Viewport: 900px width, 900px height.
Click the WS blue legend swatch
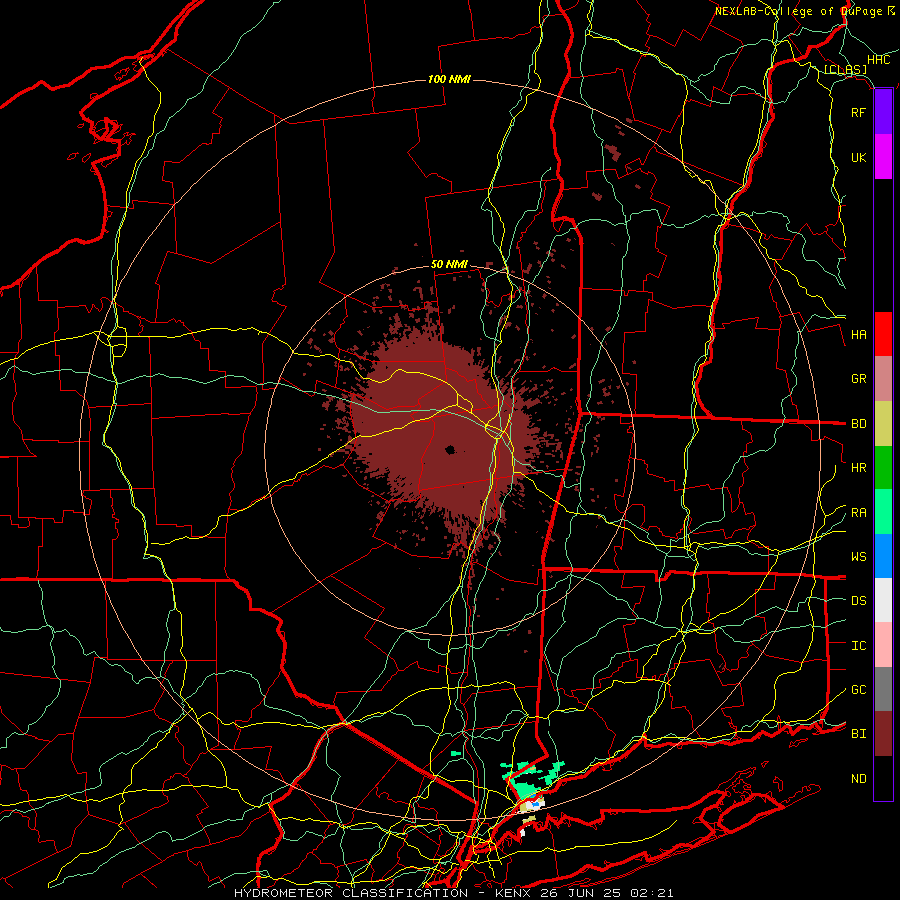[883, 556]
